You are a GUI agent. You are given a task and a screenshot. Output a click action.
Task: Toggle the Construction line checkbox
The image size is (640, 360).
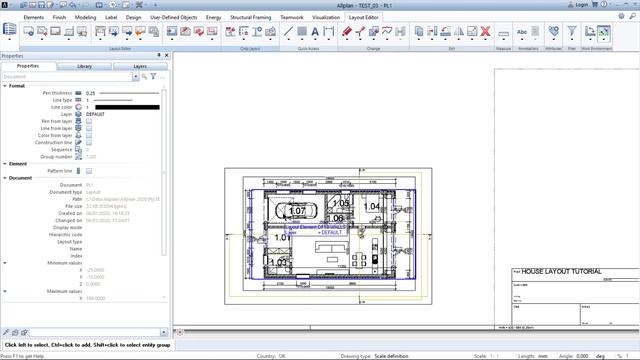tap(89, 142)
